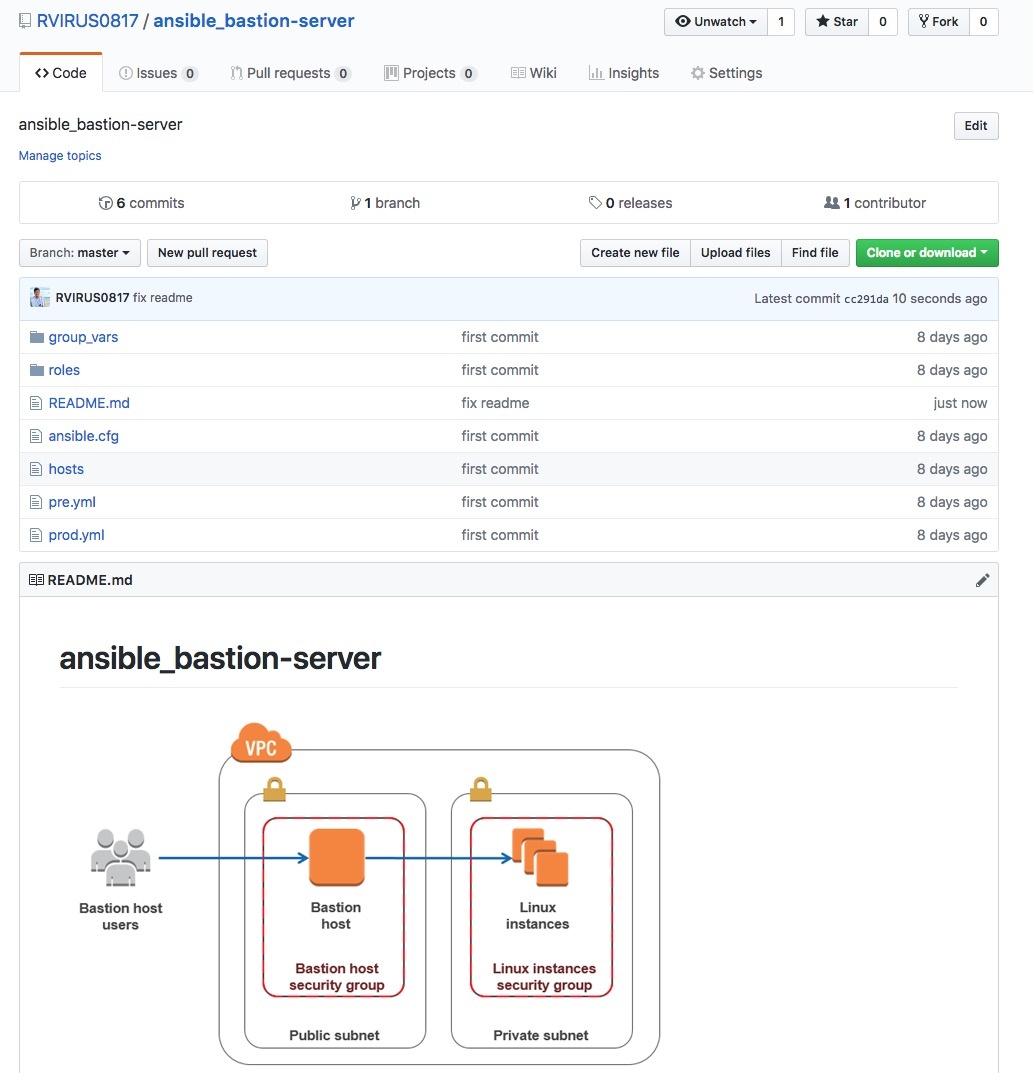
Task: Click the roles folder icon
Action: (37, 370)
